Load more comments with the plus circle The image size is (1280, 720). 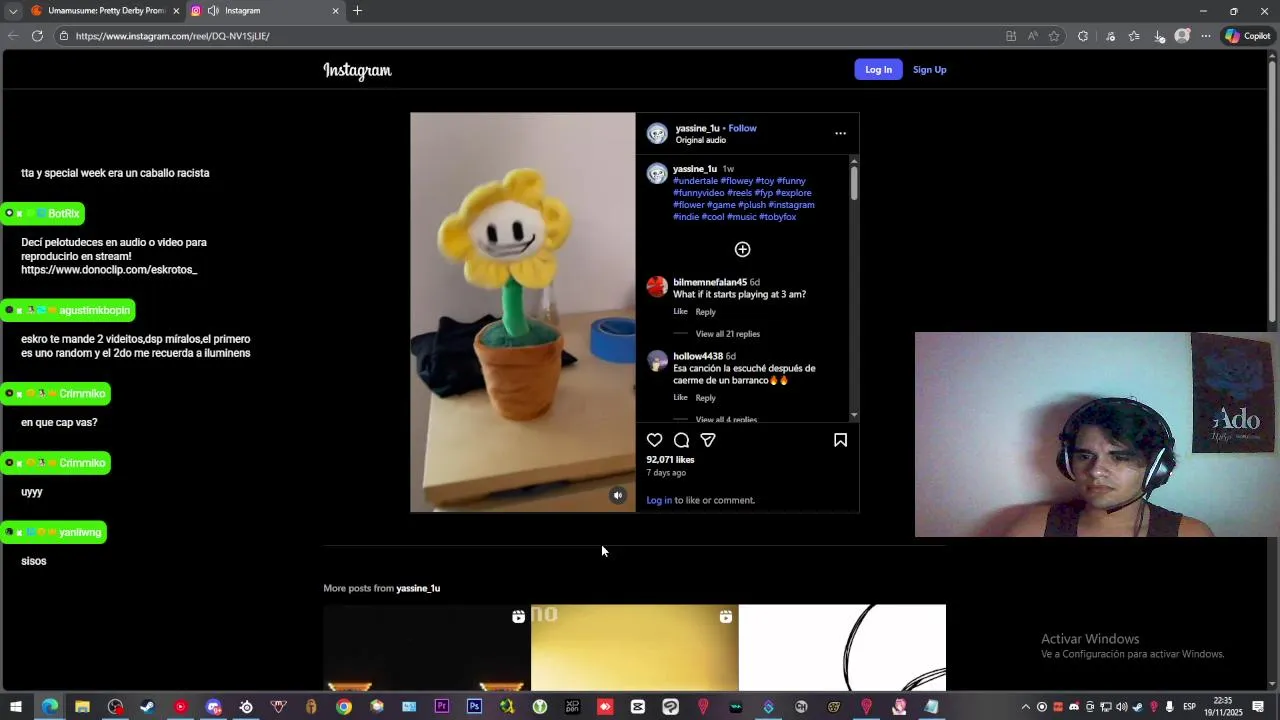pyautogui.click(x=742, y=249)
